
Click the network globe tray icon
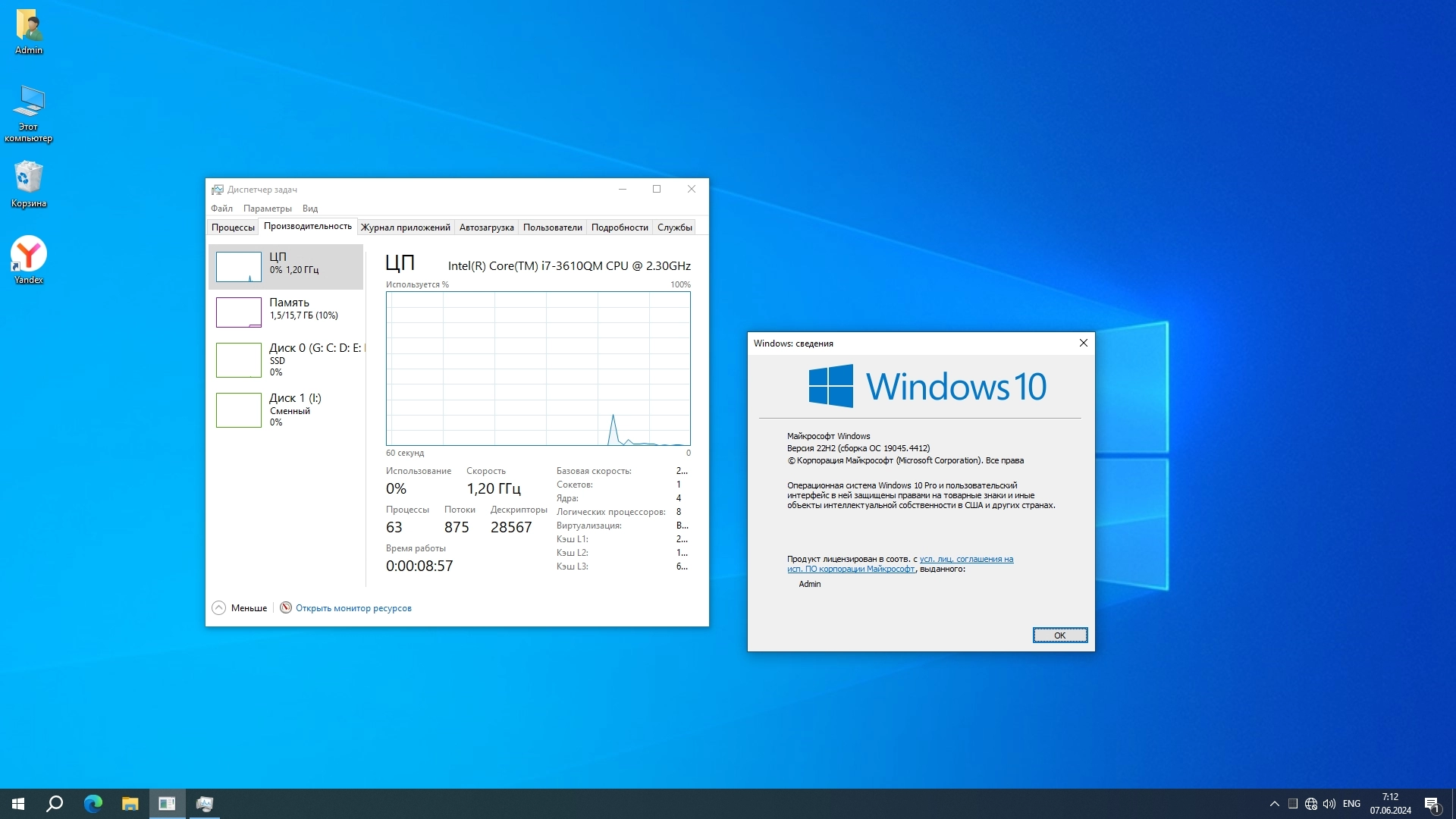[1311, 804]
